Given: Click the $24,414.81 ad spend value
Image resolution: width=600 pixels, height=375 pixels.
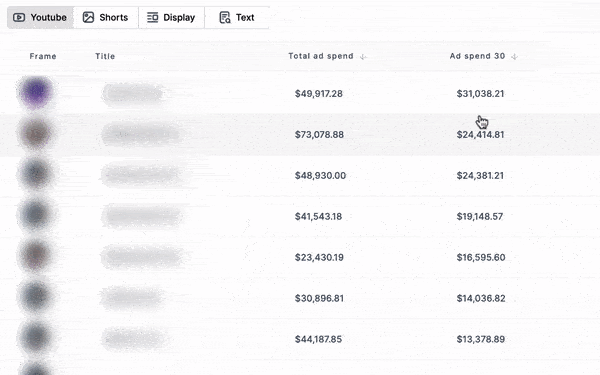Looking at the screenshot, I should pos(480,135).
